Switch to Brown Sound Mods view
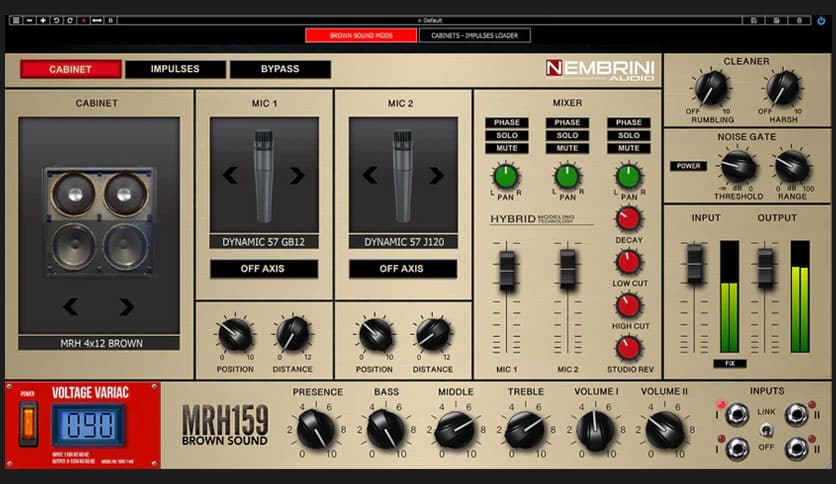The image size is (836, 484). 361,35
